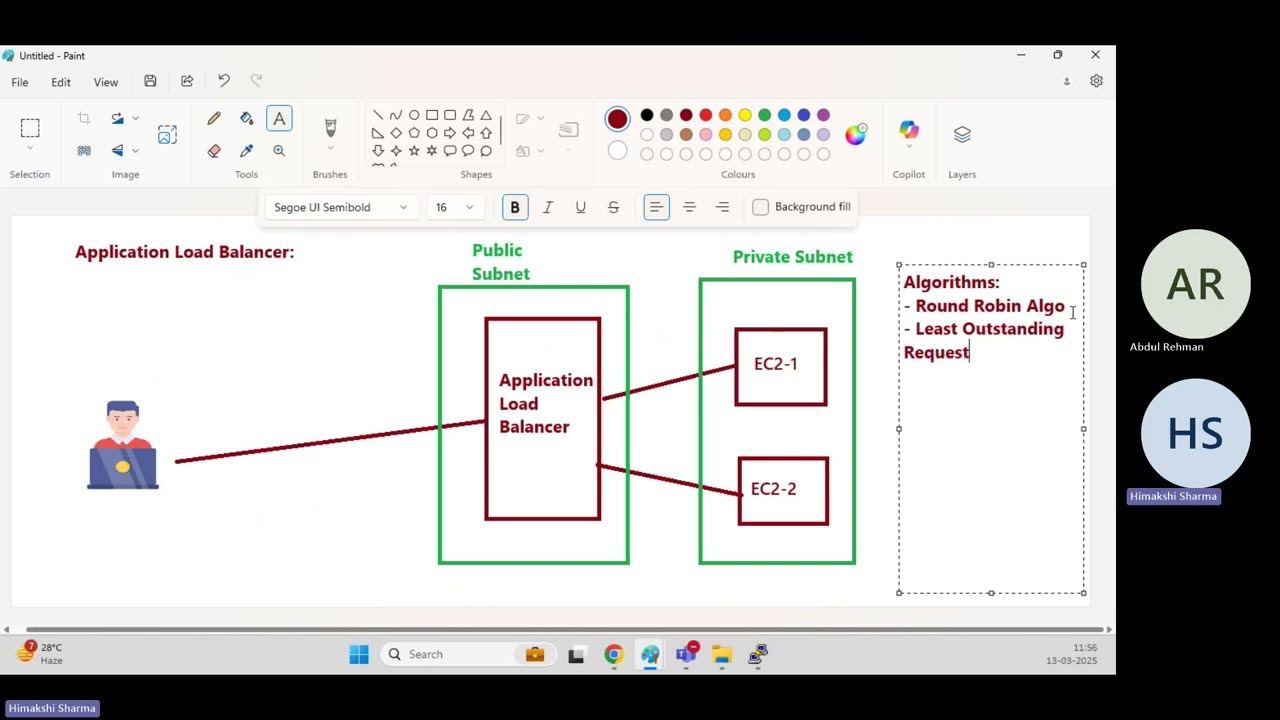This screenshot has width=1280, height=720.
Task: Select the line shape
Action: [x=378, y=116]
